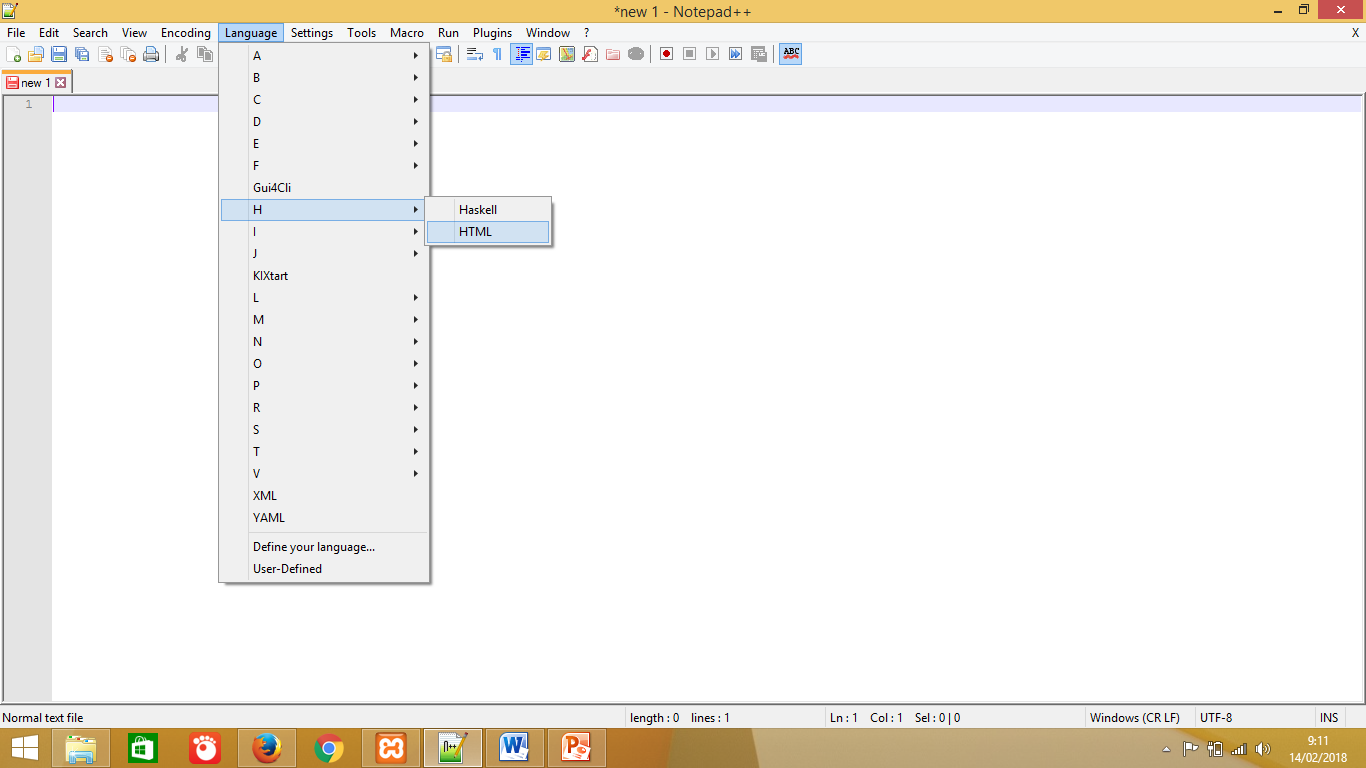
Task: Launch Firefox from the taskbar
Action: [x=266, y=747]
